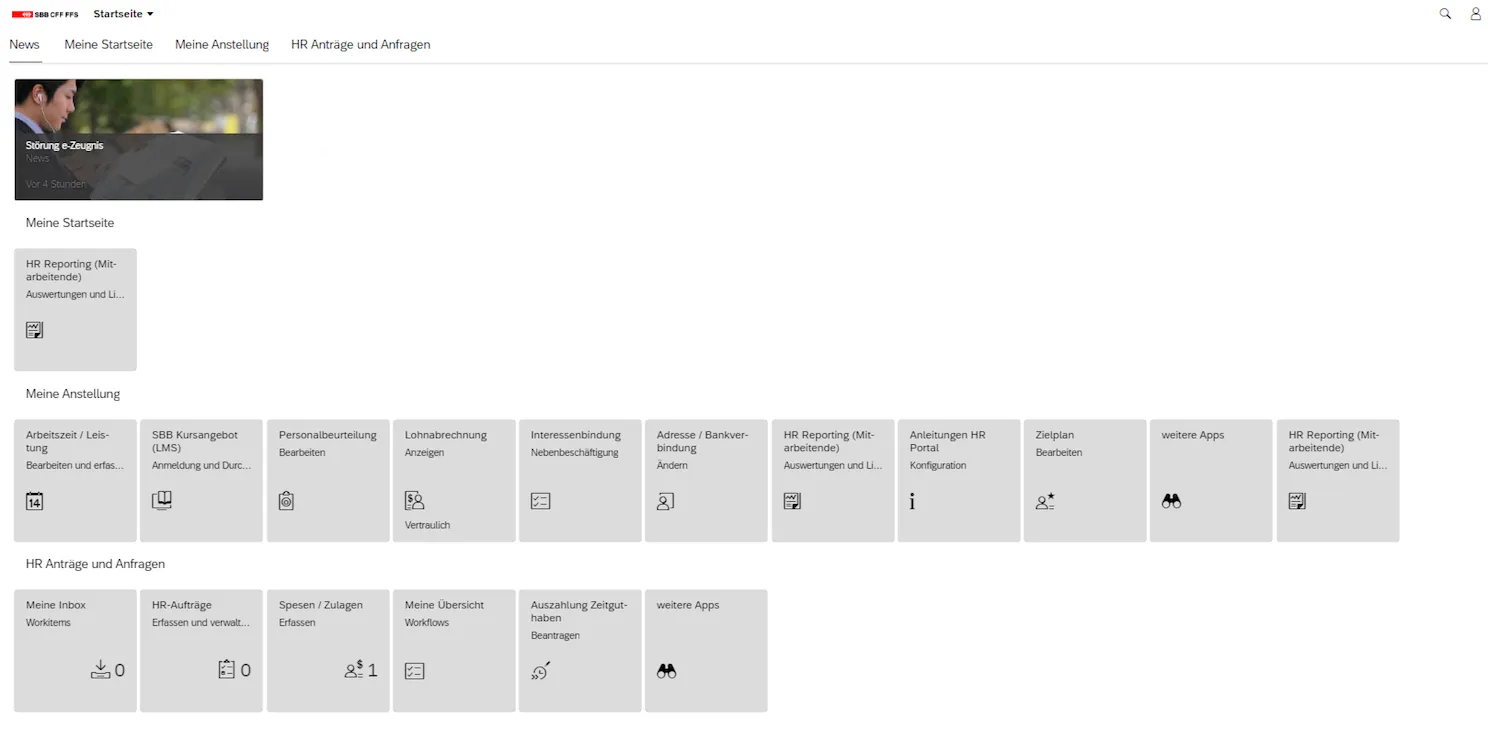Open the Interessenbindung tile
Image resolution: width=1500 pixels, height=729 pixels.
point(580,480)
